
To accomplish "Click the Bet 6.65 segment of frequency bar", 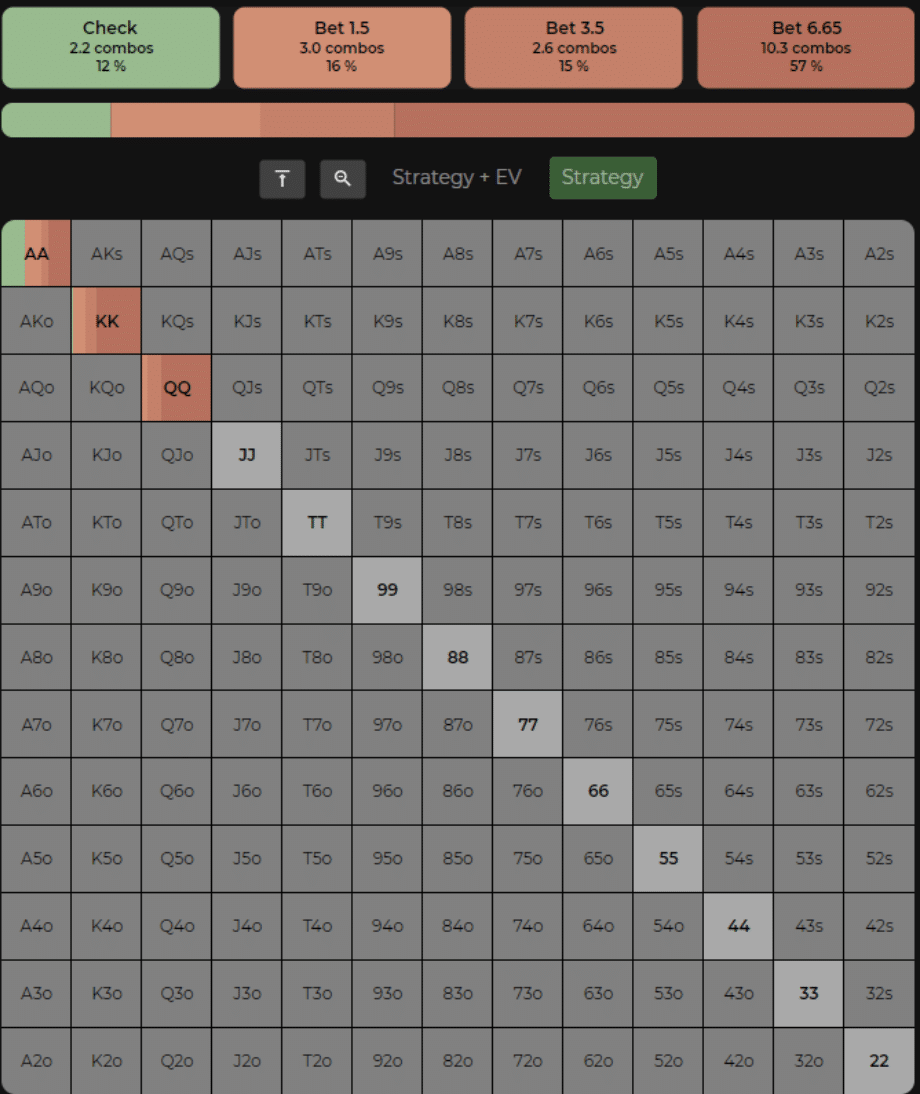I will (x=654, y=120).
